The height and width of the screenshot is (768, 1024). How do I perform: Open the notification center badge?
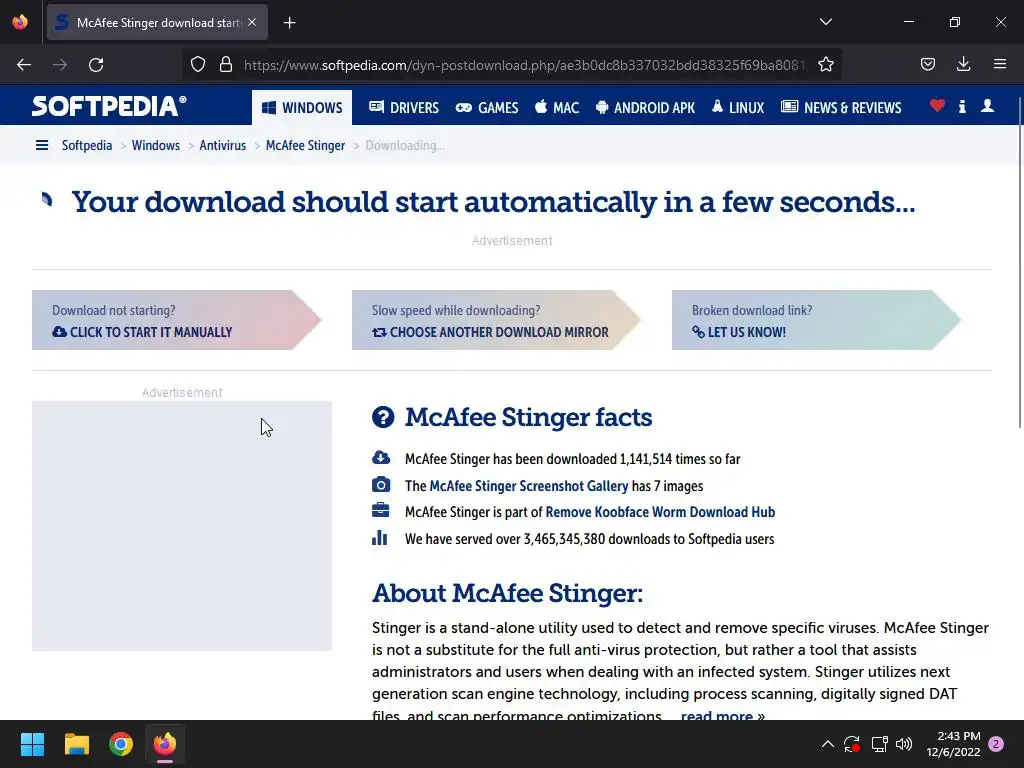click(996, 744)
